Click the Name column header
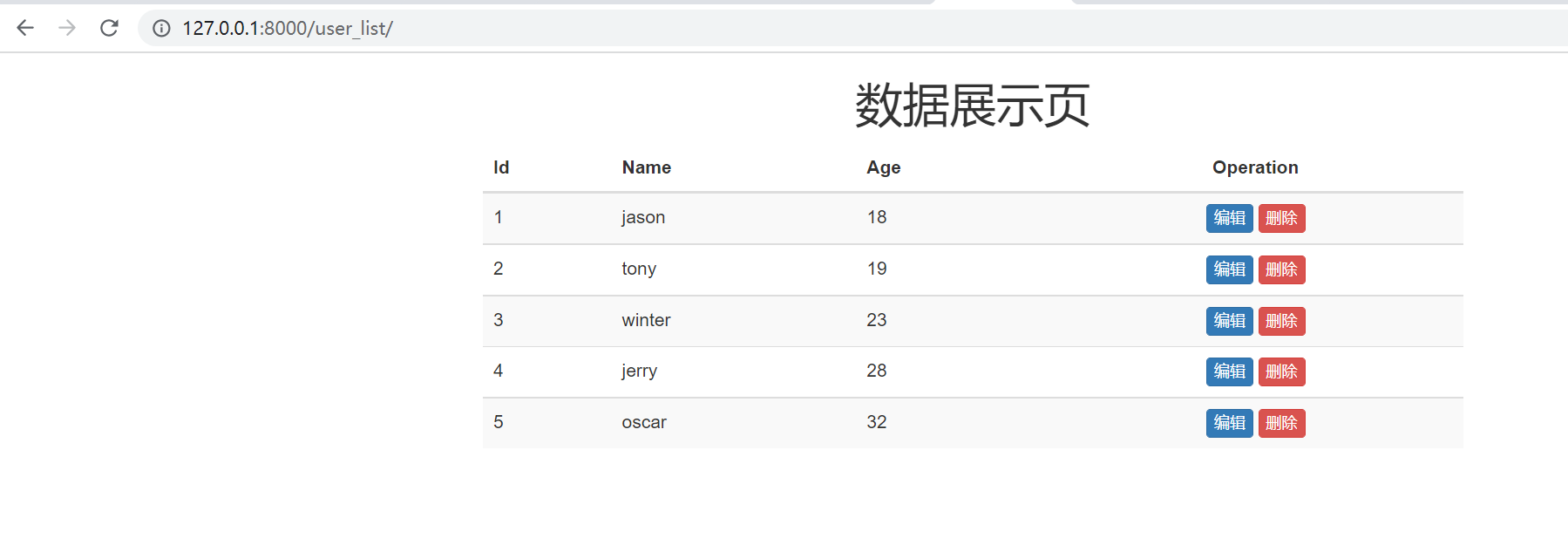 click(646, 167)
